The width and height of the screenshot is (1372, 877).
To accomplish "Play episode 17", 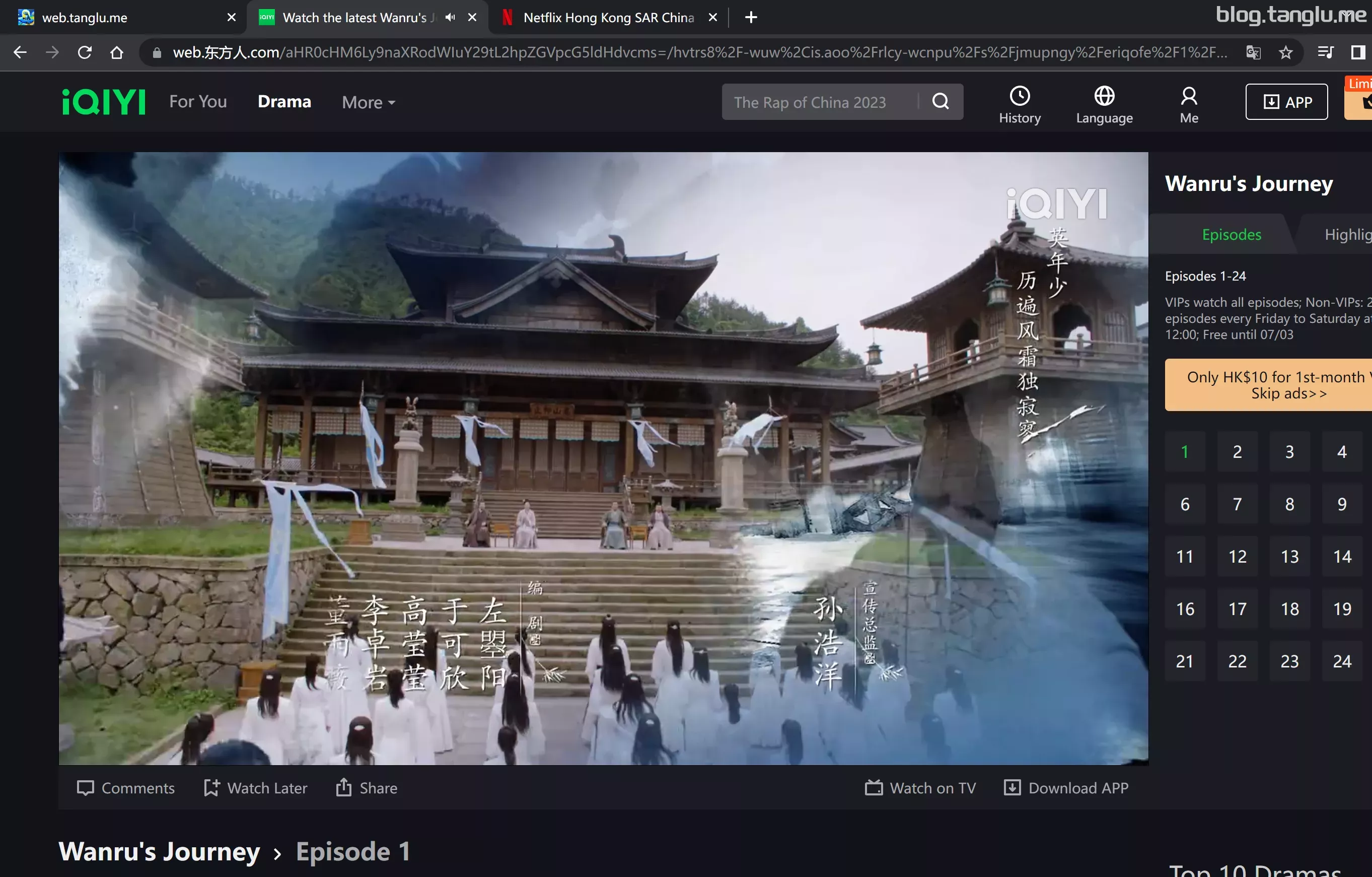I will 1237,609.
